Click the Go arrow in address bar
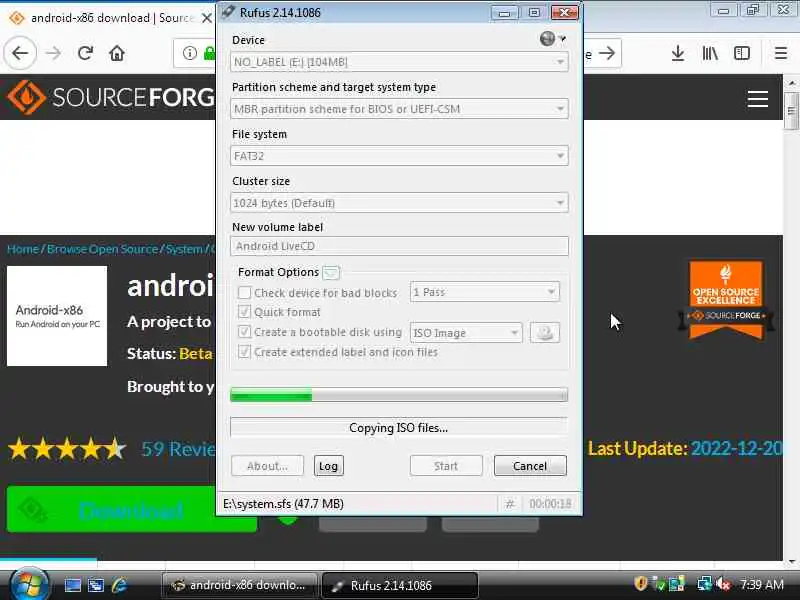The height and width of the screenshot is (600, 800). coord(607,53)
